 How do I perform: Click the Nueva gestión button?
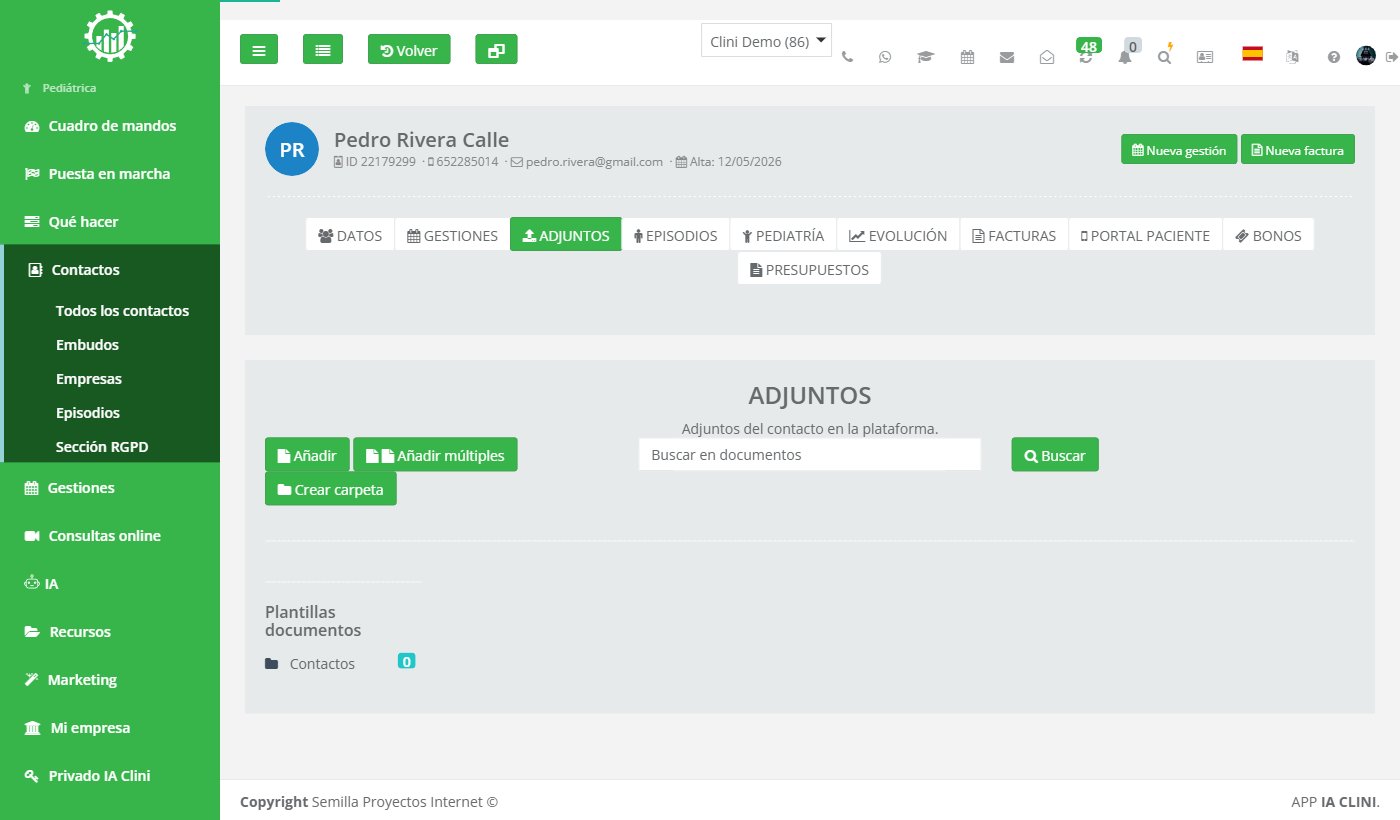[x=1179, y=149]
